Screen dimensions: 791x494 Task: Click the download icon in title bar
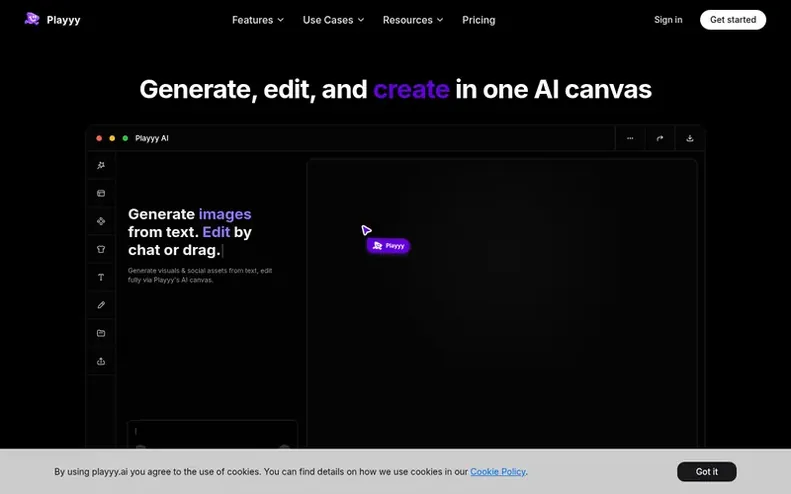(690, 138)
